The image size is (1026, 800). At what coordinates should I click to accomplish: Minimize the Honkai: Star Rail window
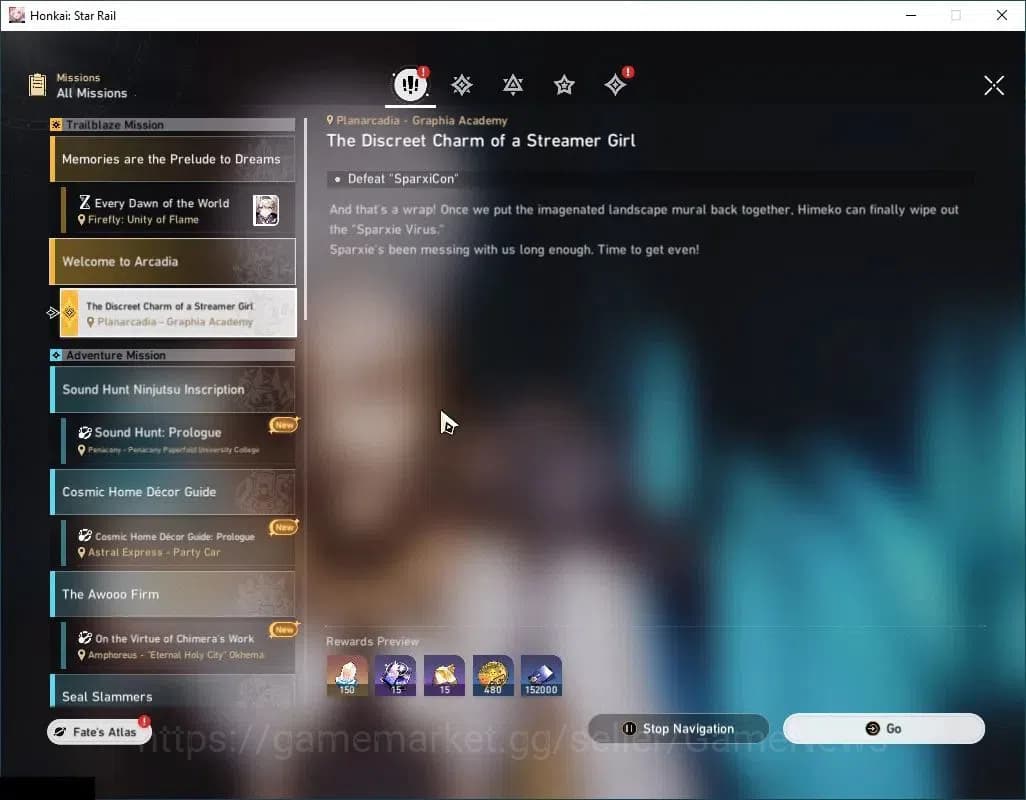pos(911,15)
